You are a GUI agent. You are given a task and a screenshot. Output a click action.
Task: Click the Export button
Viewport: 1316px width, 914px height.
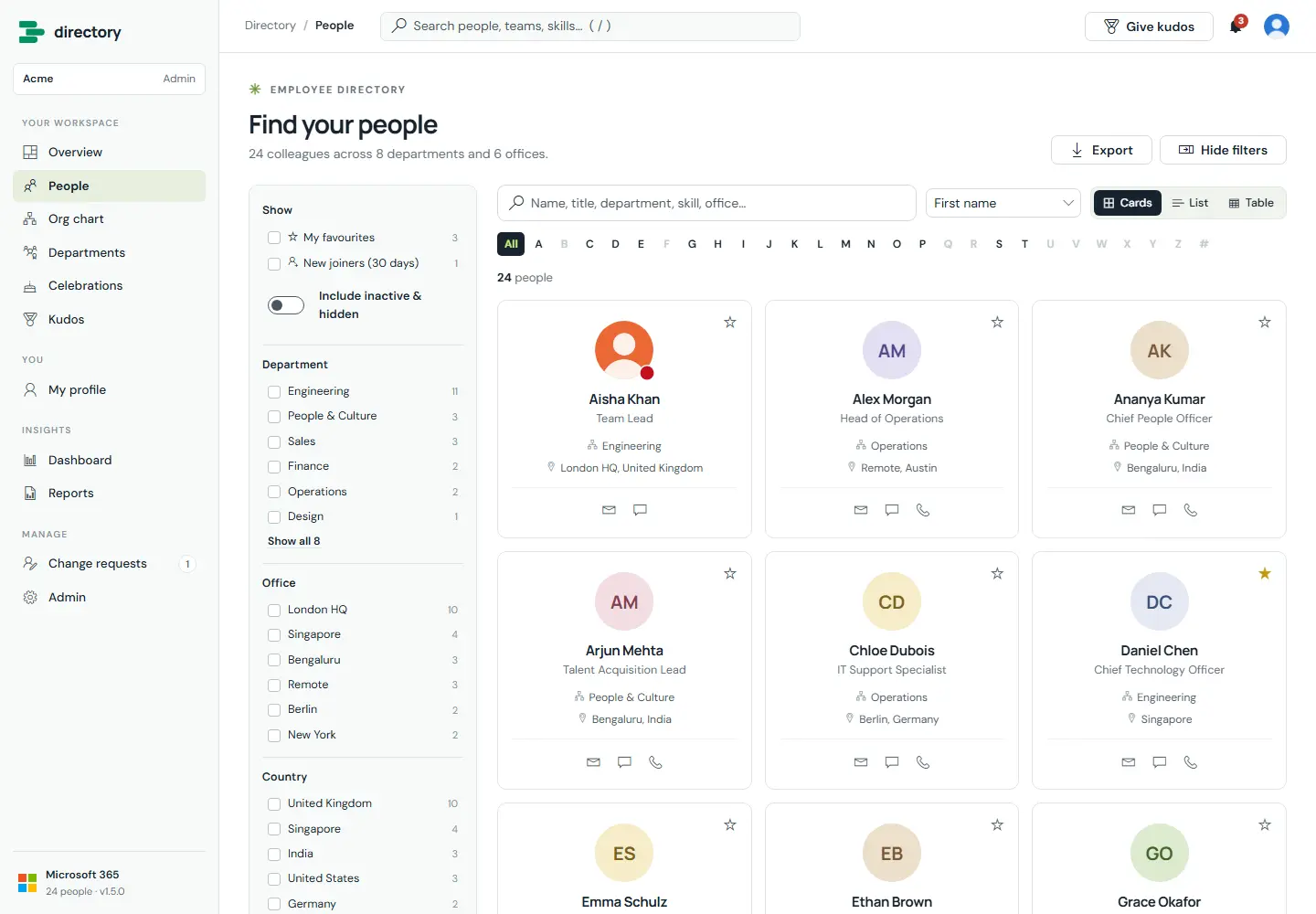pyautogui.click(x=1101, y=150)
